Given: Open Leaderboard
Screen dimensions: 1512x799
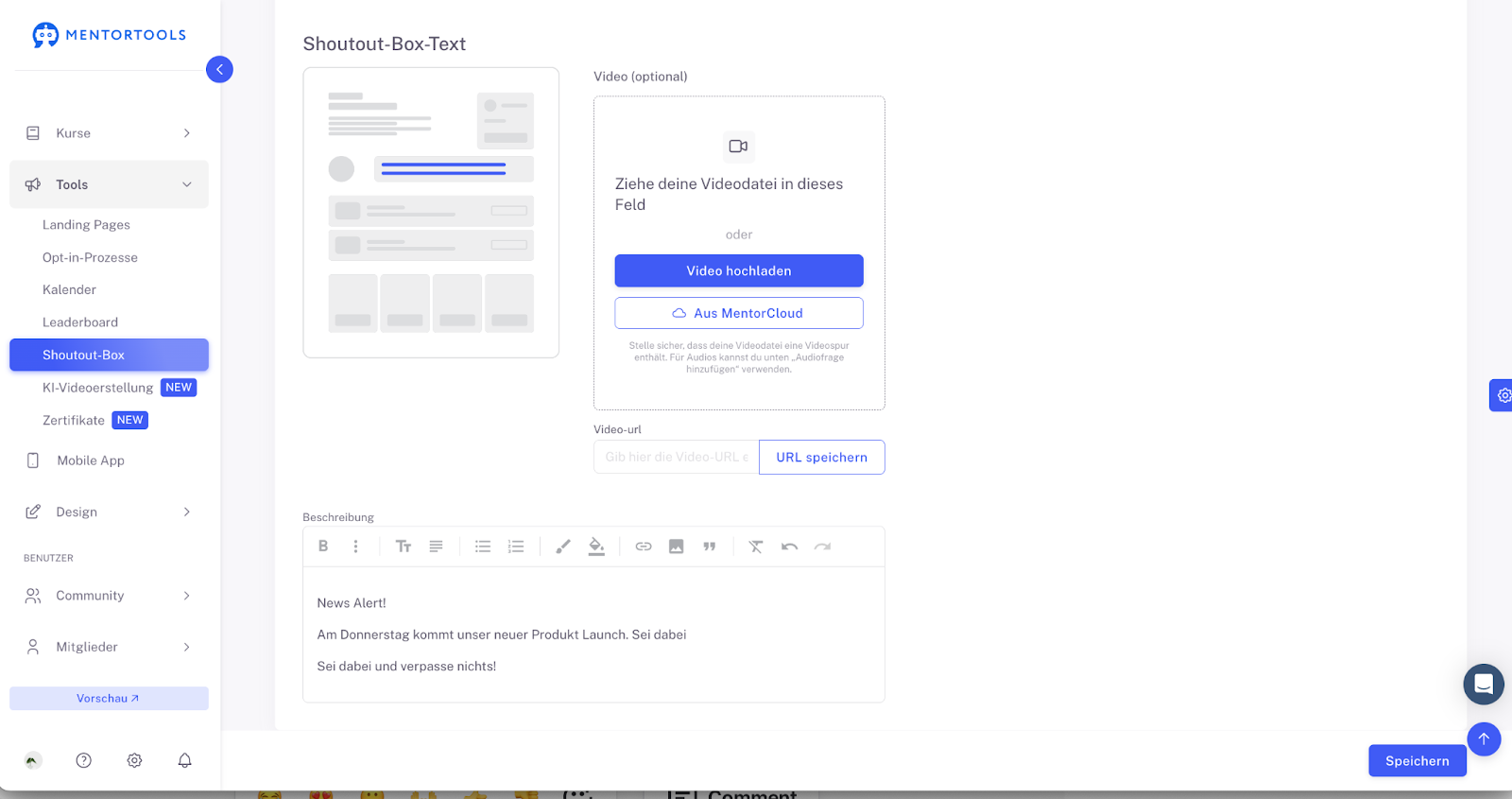Looking at the screenshot, I should pyautogui.click(x=80, y=322).
